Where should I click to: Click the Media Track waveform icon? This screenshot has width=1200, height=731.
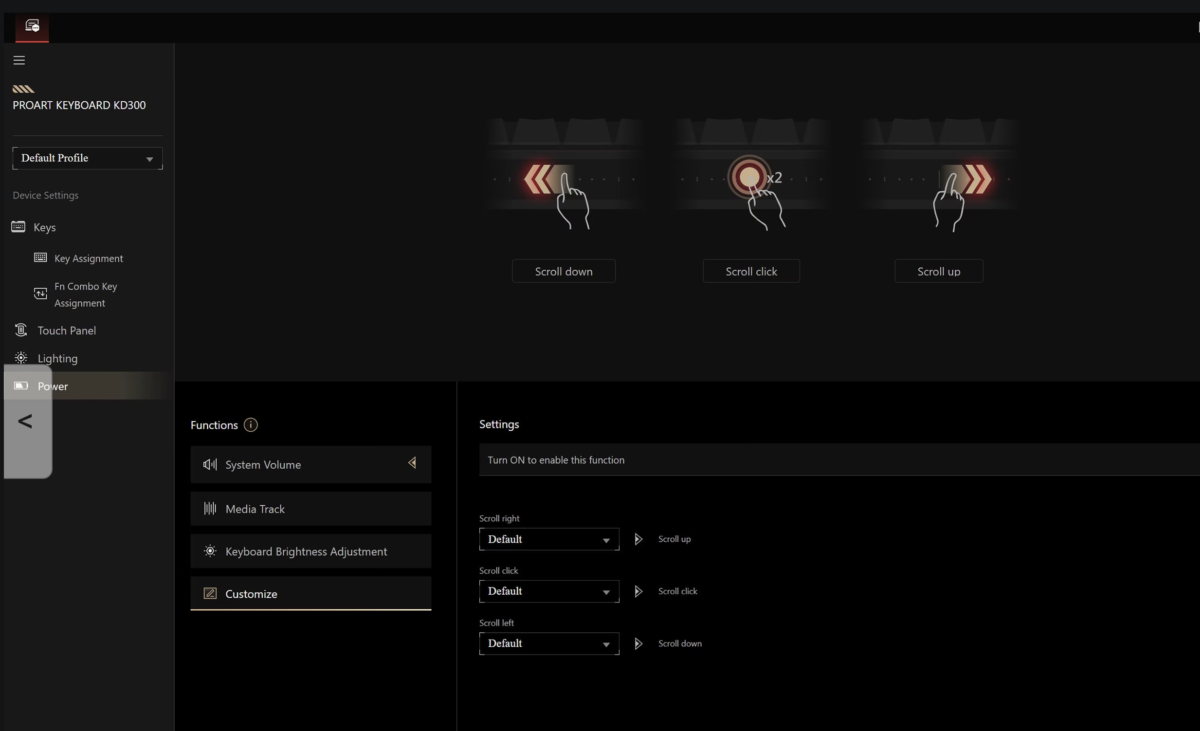click(x=210, y=509)
